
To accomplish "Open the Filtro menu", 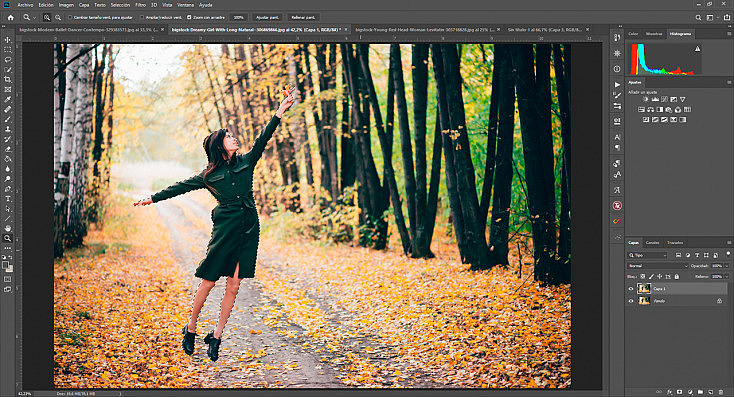I will 140,5.
